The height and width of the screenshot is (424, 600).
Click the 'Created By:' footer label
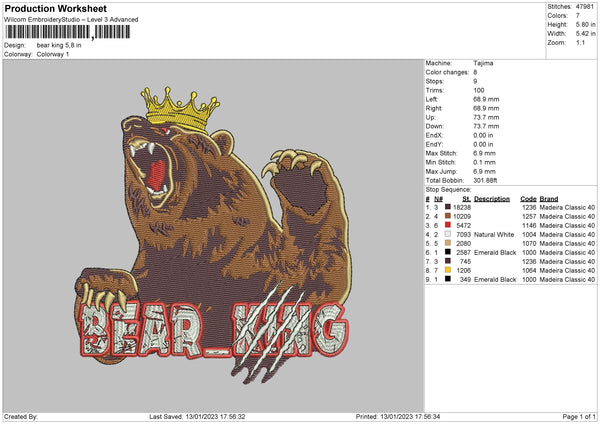tap(21, 417)
